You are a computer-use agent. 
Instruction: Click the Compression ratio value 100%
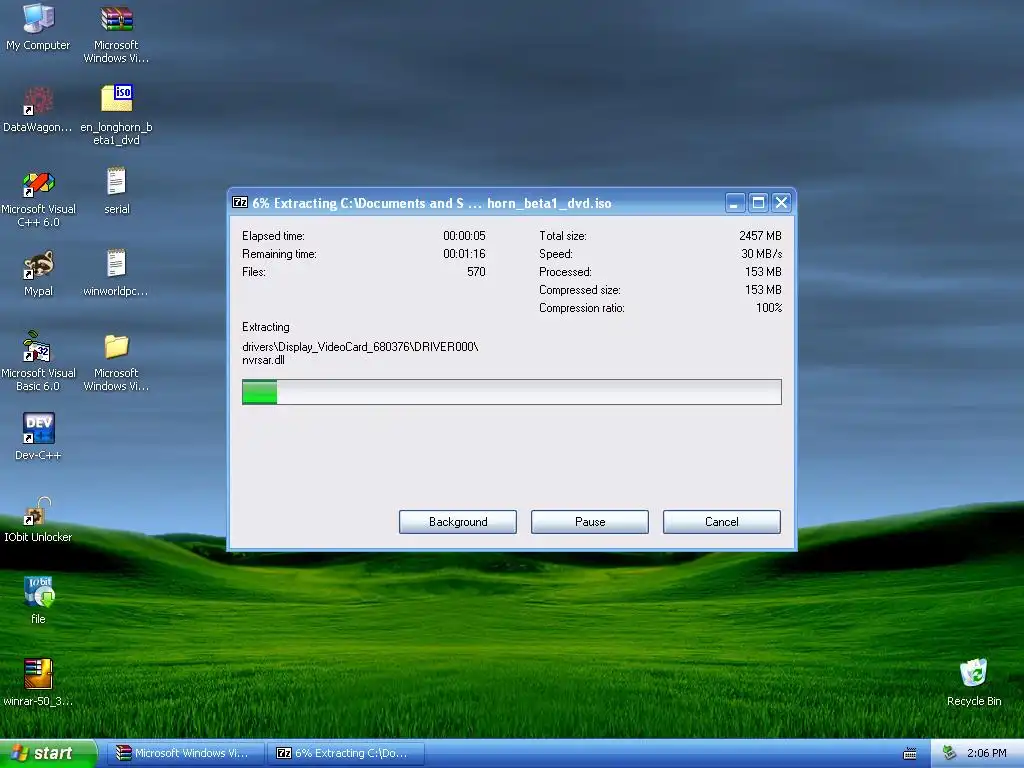[x=769, y=308]
